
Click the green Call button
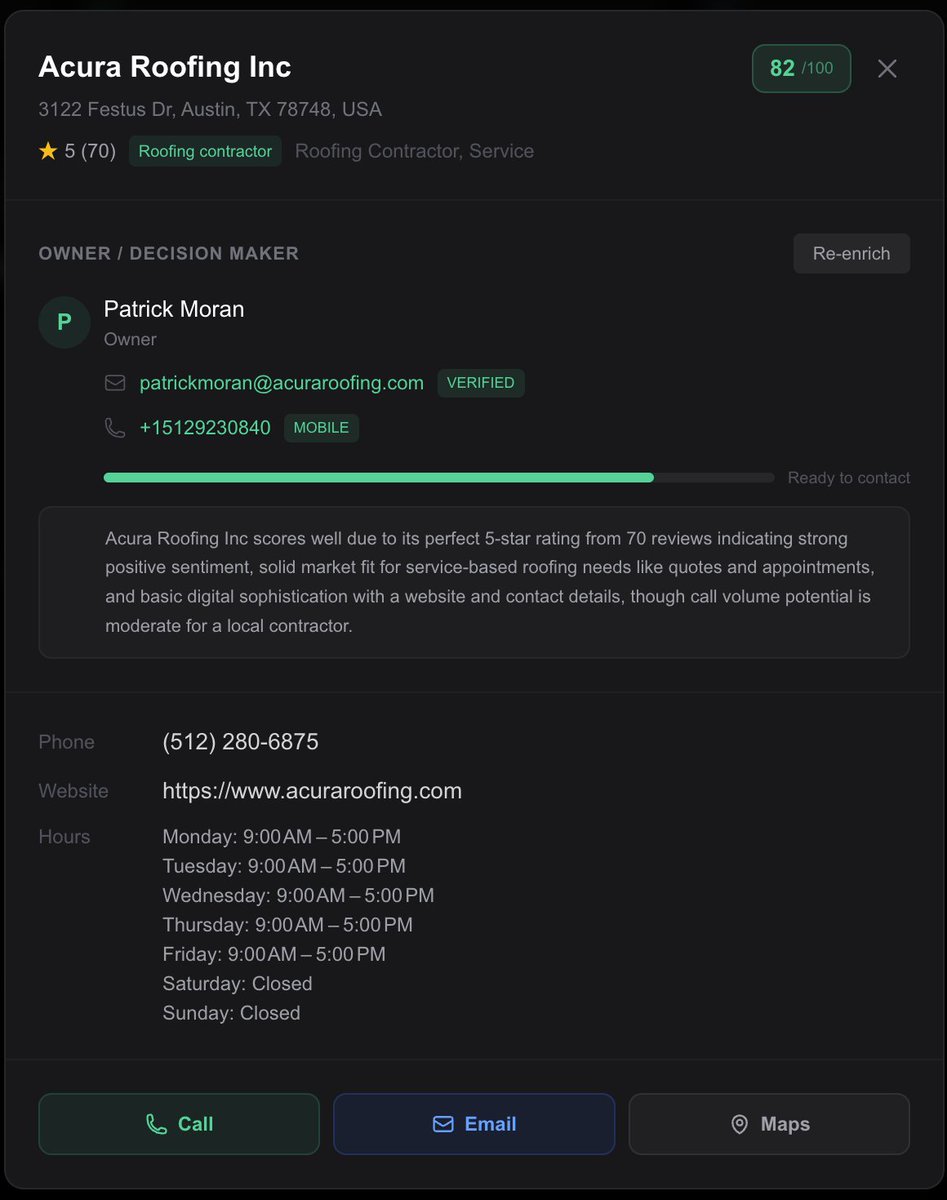(179, 1124)
